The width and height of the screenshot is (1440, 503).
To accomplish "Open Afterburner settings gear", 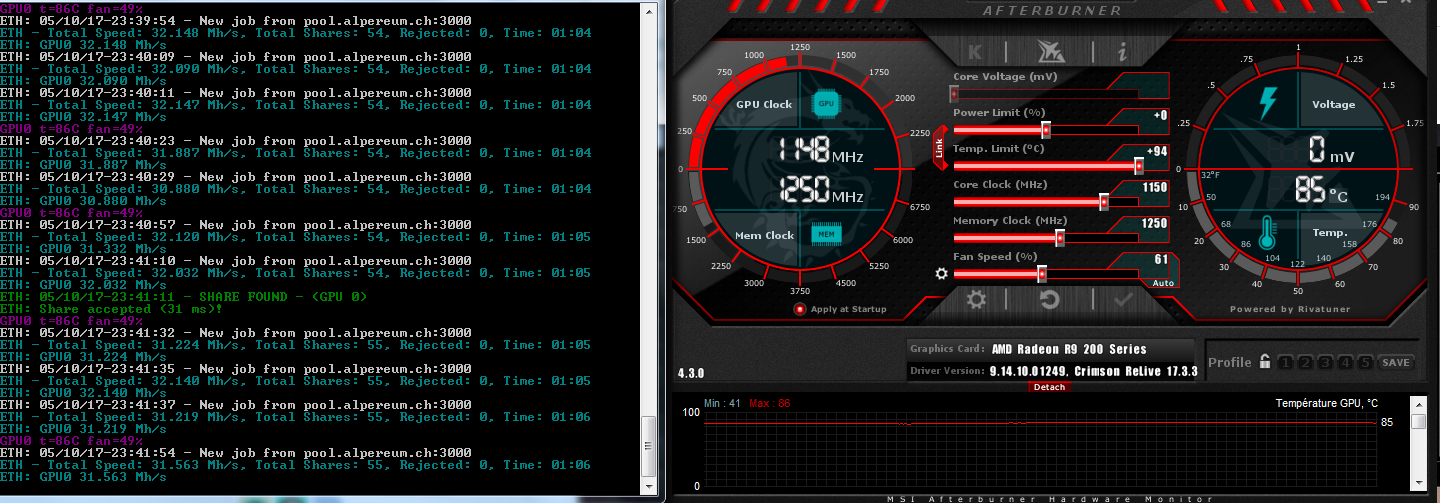I will [x=976, y=299].
